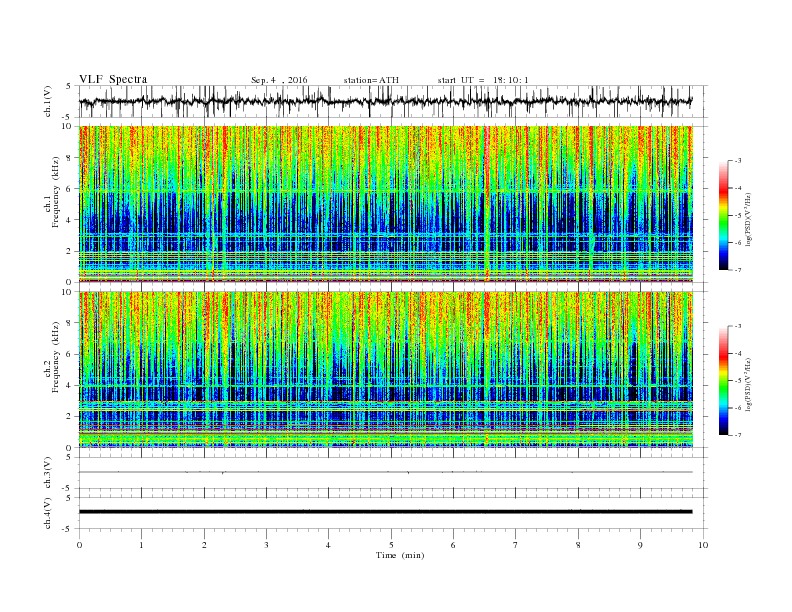The width and height of the screenshot is (792, 612).
Task: Click the "3" time axis tick label
Action: tap(266, 545)
